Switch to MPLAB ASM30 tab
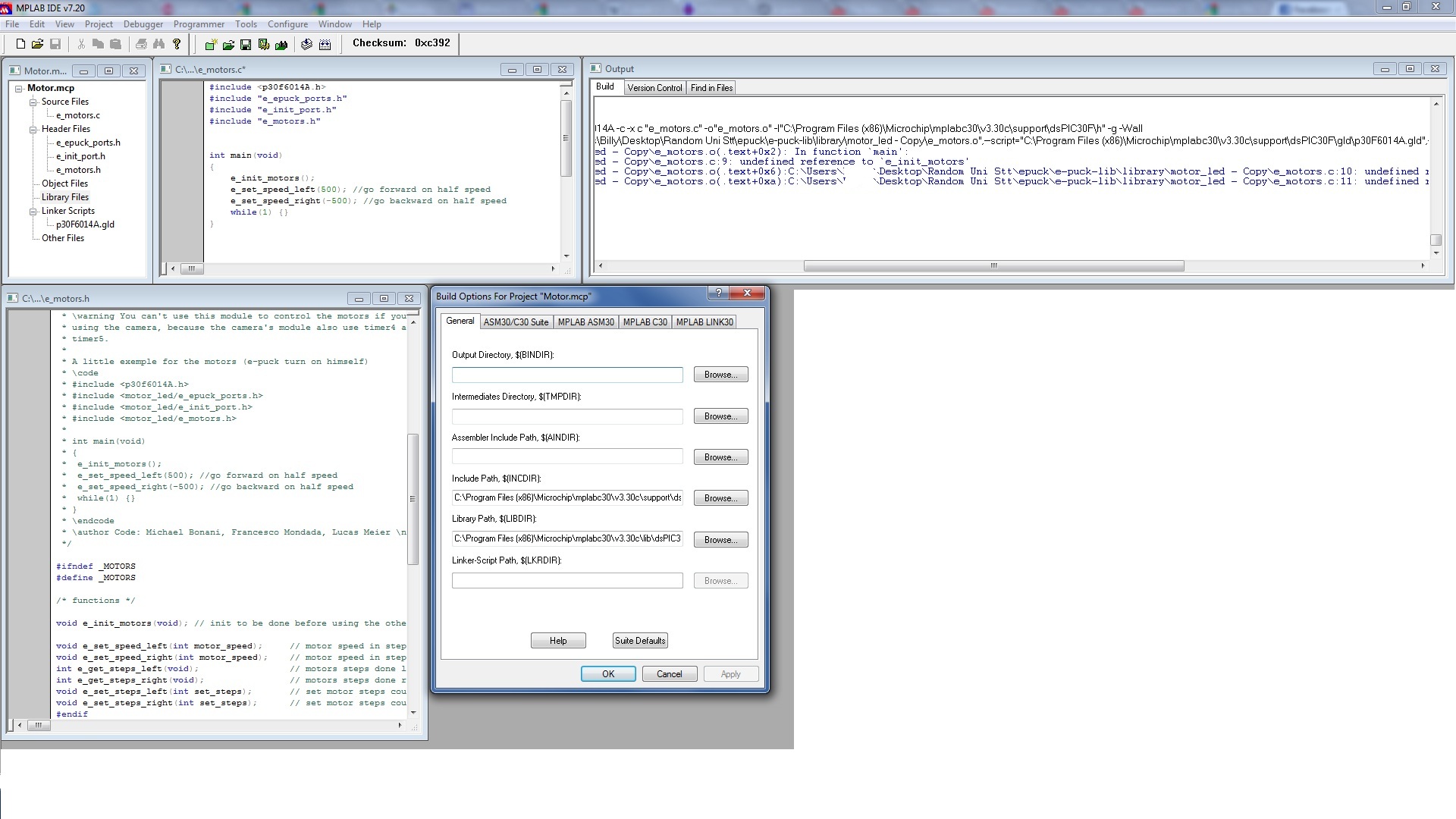Viewport: 1456px width, 819px height. click(x=585, y=322)
